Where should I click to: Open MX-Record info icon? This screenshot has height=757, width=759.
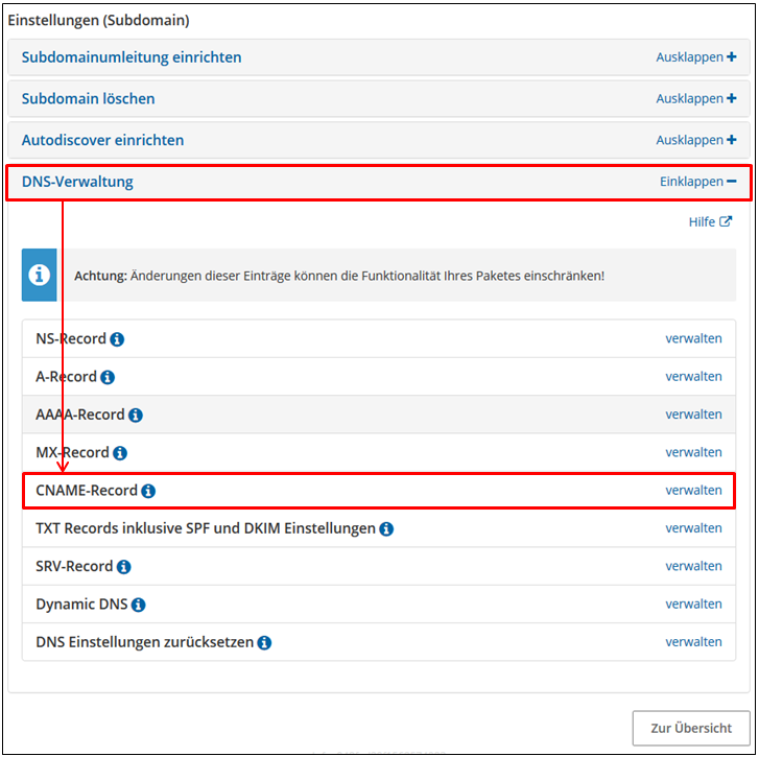[x=120, y=453]
